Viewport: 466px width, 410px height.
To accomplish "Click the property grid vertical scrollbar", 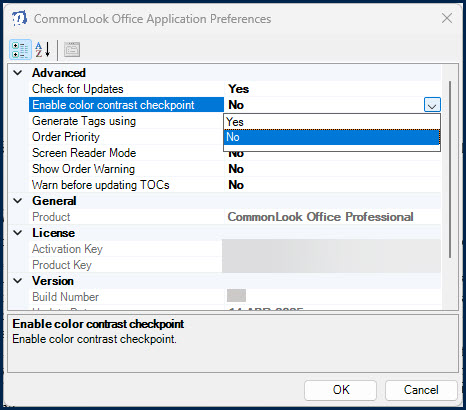I will pyautogui.click(x=450, y=169).
